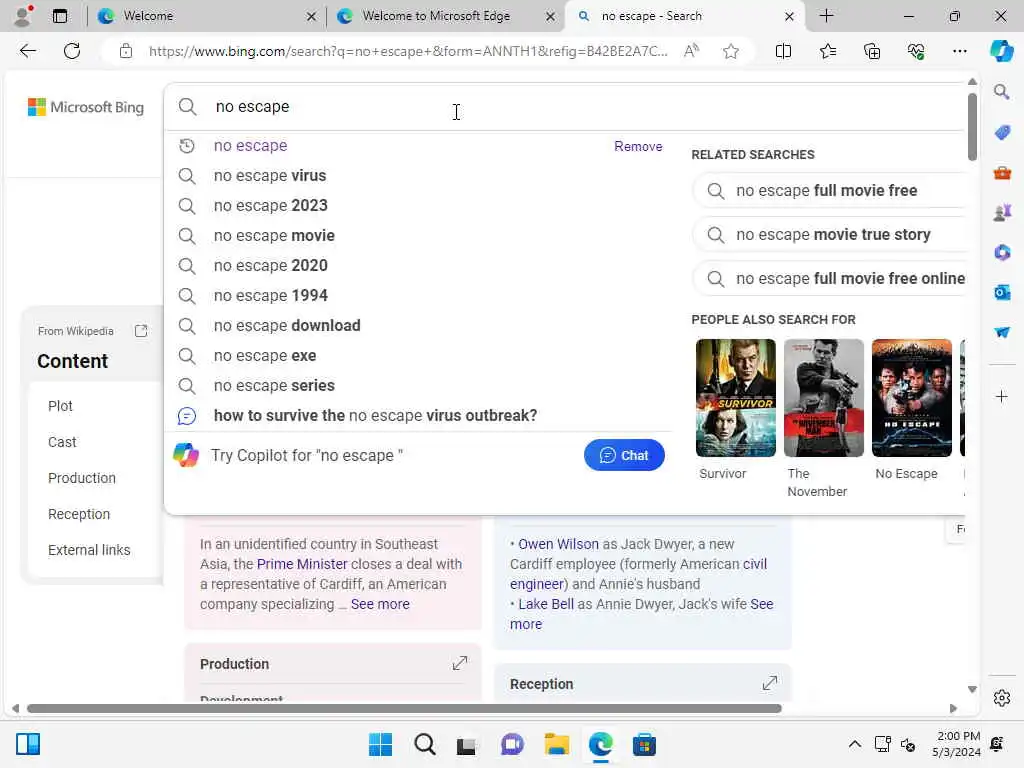Viewport: 1024px width, 768px height.
Task: Jump to Cast in Content list
Action: tap(62, 442)
